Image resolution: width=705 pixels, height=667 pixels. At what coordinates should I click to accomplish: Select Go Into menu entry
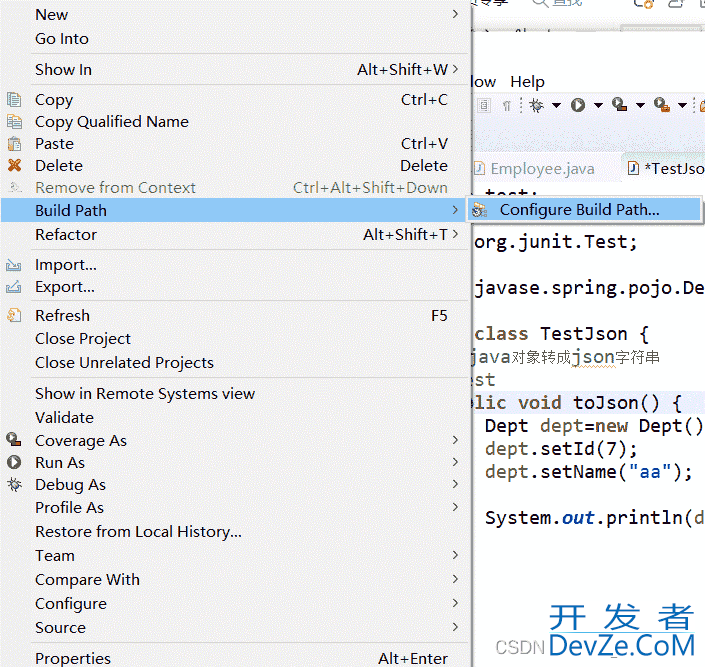[234, 39]
